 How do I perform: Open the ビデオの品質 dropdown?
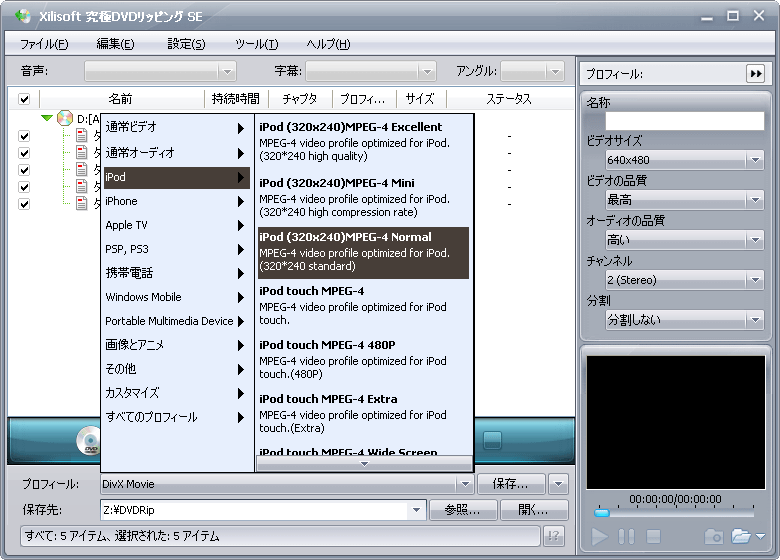(684, 200)
